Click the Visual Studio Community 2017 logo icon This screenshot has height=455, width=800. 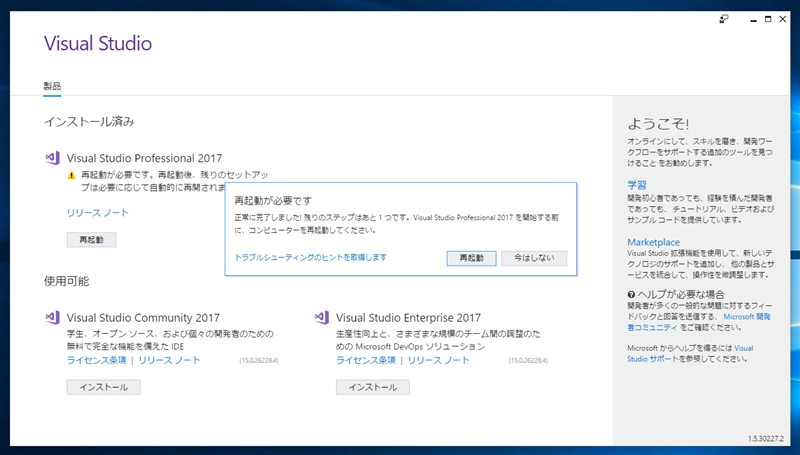(x=53, y=318)
